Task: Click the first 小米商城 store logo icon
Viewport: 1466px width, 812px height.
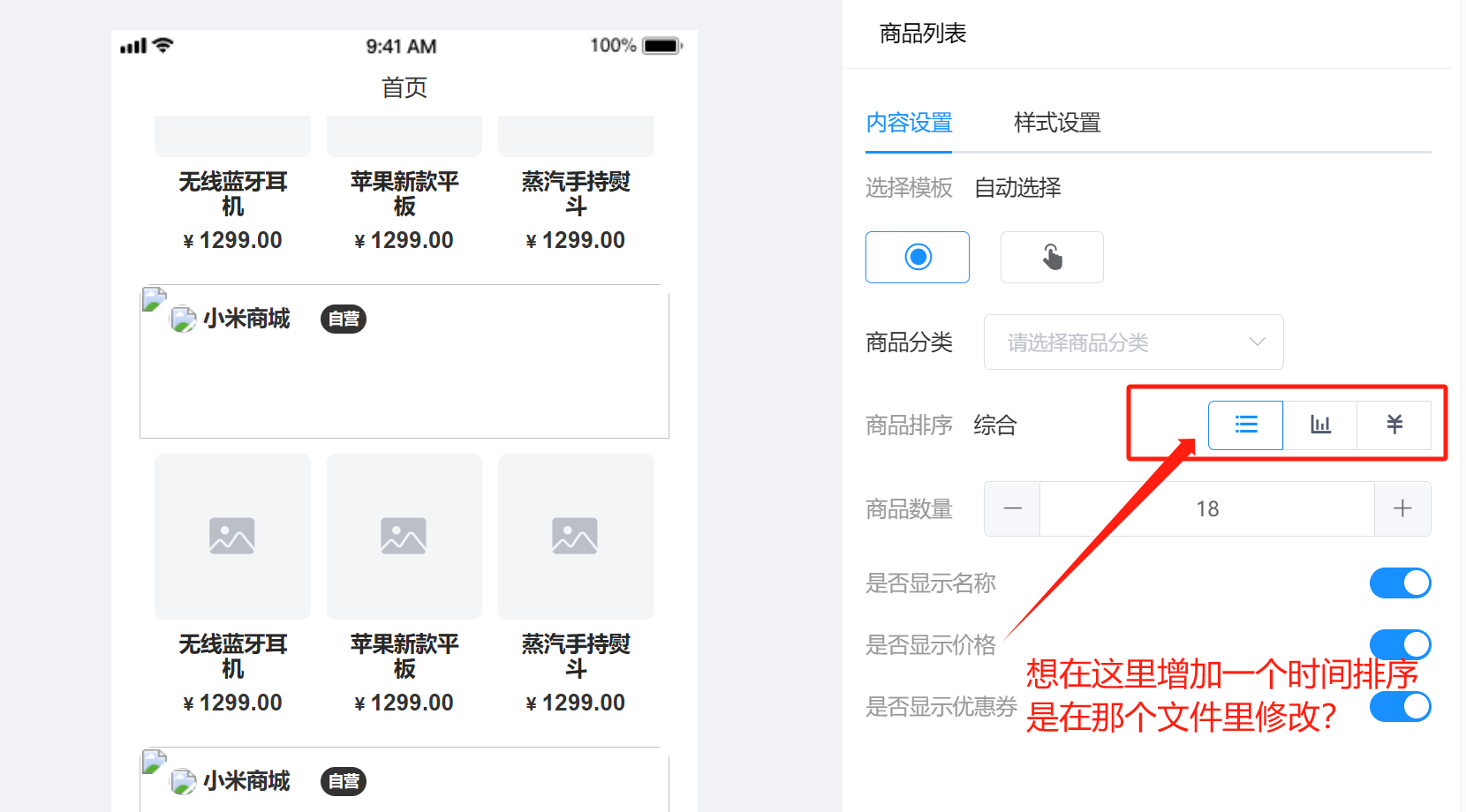Action: pyautogui.click(x=184, y=319)
